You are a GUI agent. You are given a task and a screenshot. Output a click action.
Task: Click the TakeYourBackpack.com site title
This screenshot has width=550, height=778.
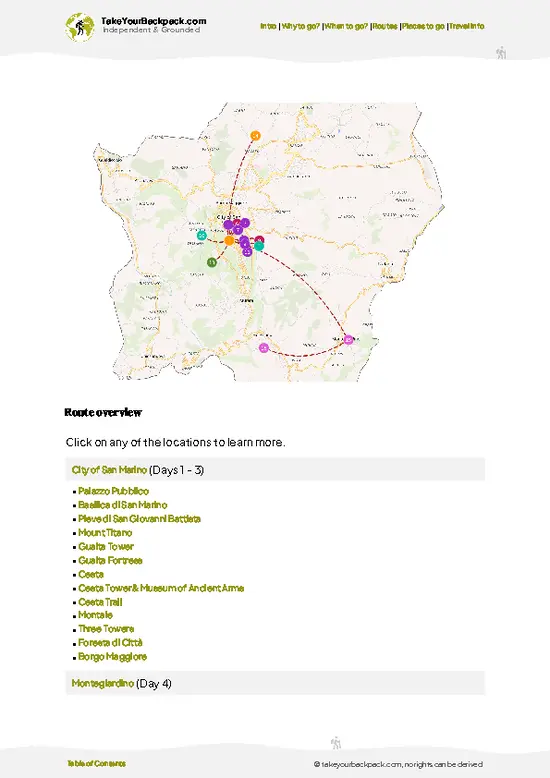[x=153, y=21]
